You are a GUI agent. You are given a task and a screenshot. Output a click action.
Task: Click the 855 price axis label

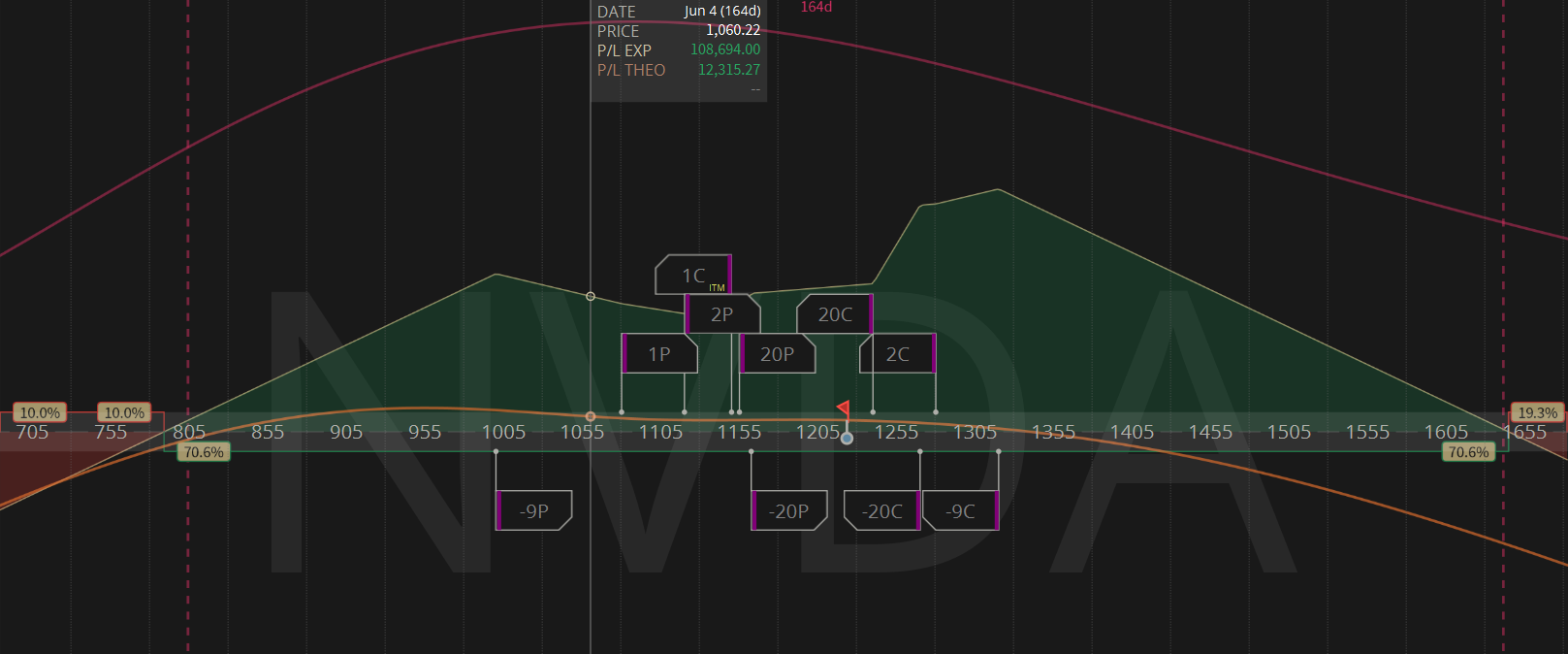click(268, 432)
